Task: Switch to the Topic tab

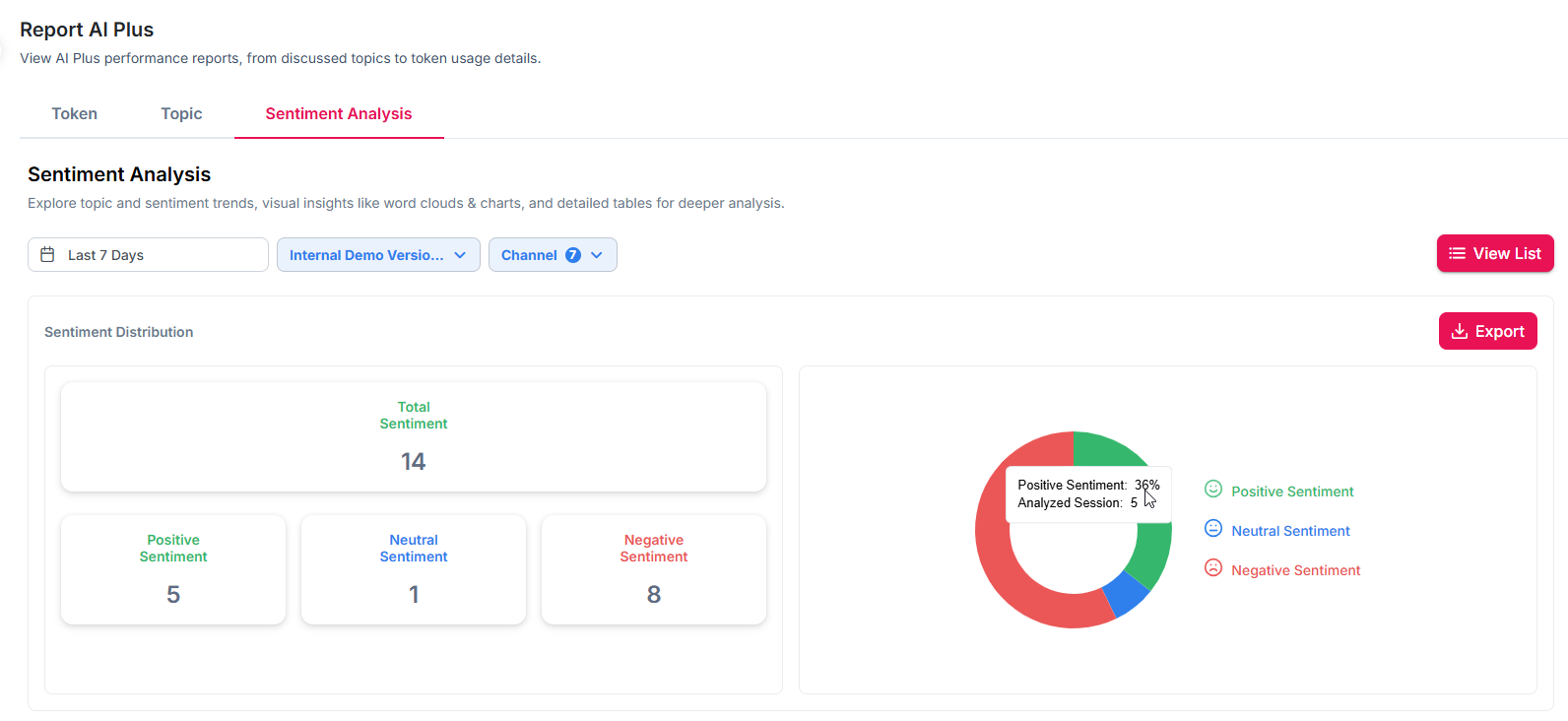Action: coord(181,114)
